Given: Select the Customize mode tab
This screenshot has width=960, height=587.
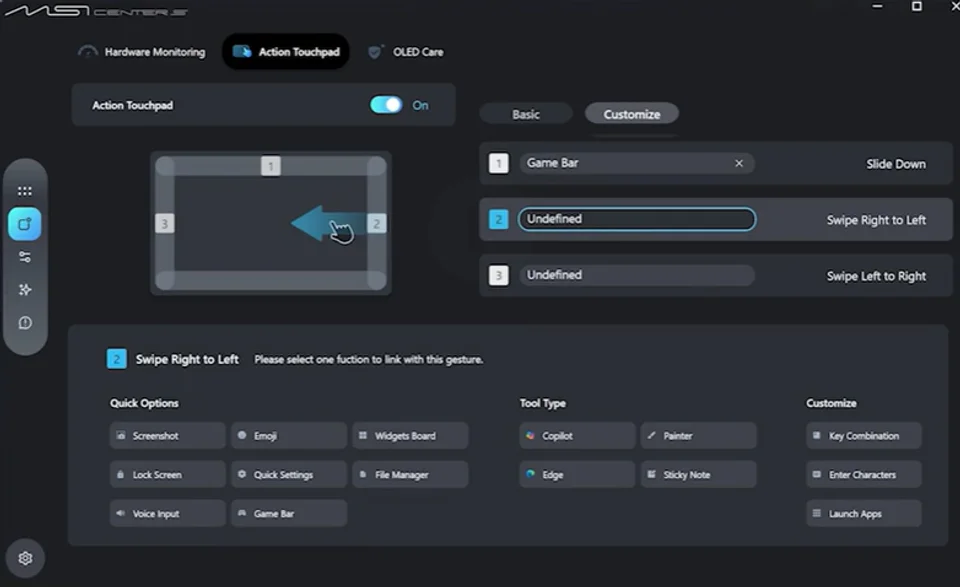Looking at the screenshot, I should [632, 114].
